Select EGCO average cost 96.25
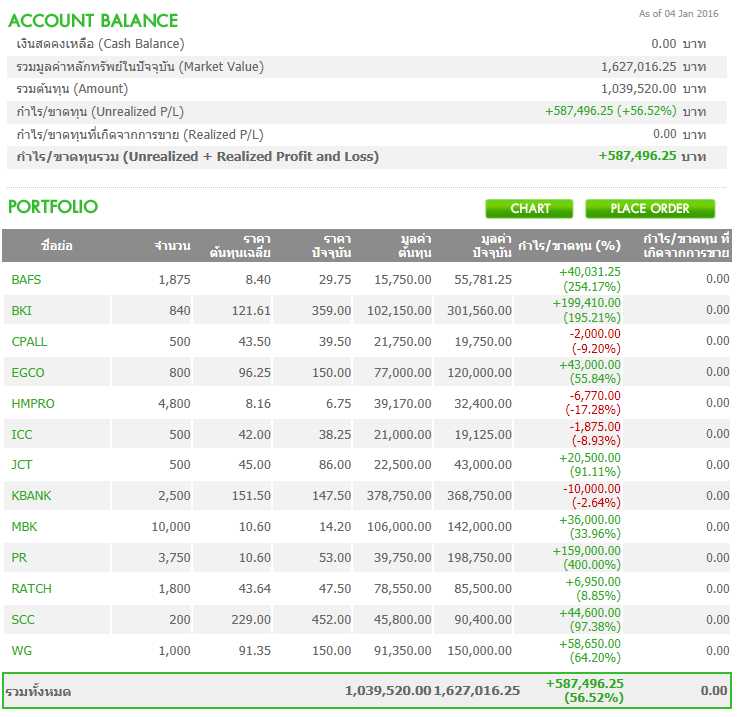The image size is (739, 717). 255,372
